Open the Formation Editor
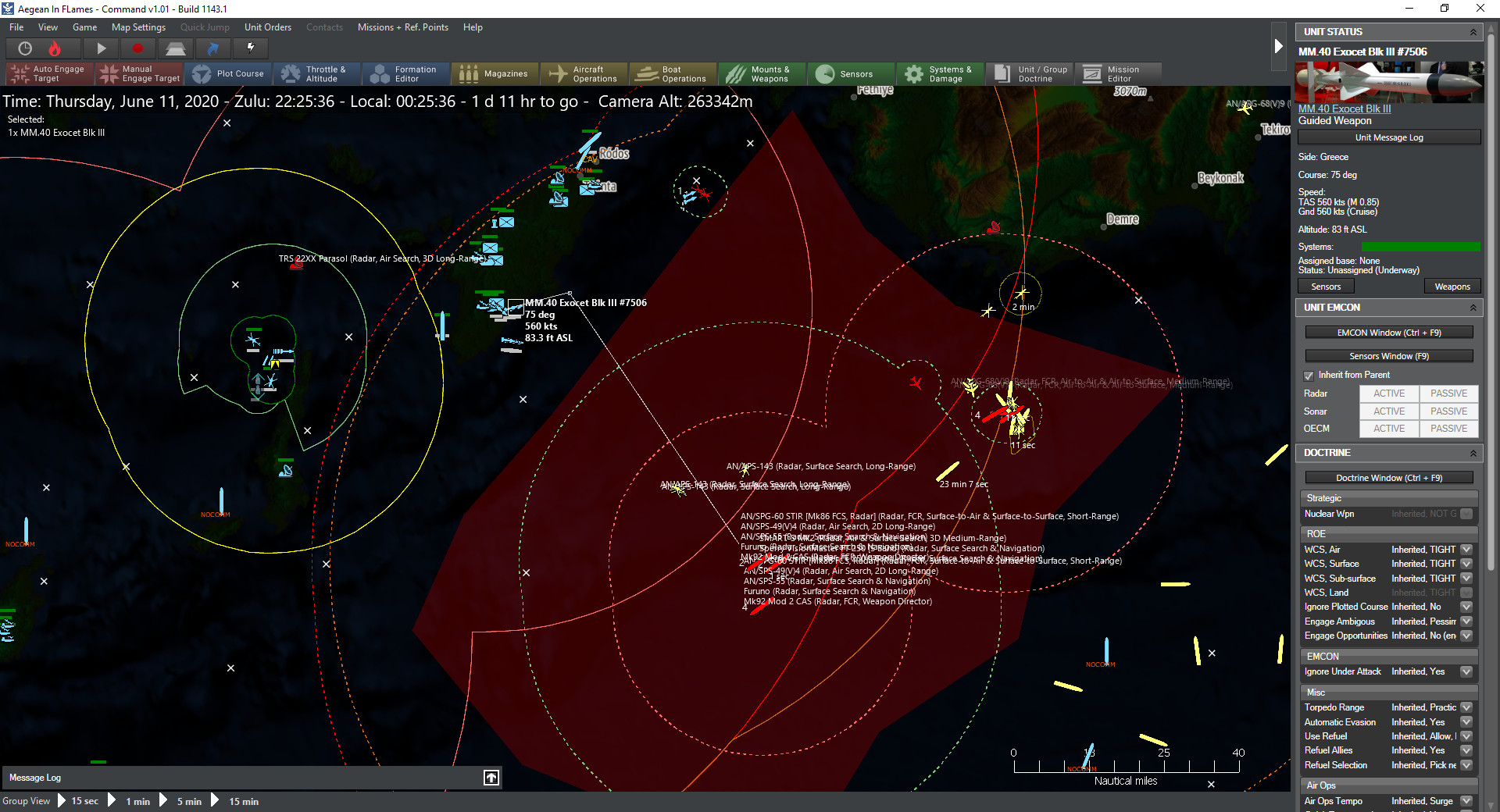1500x812 pixels. [x=405, y=73]
